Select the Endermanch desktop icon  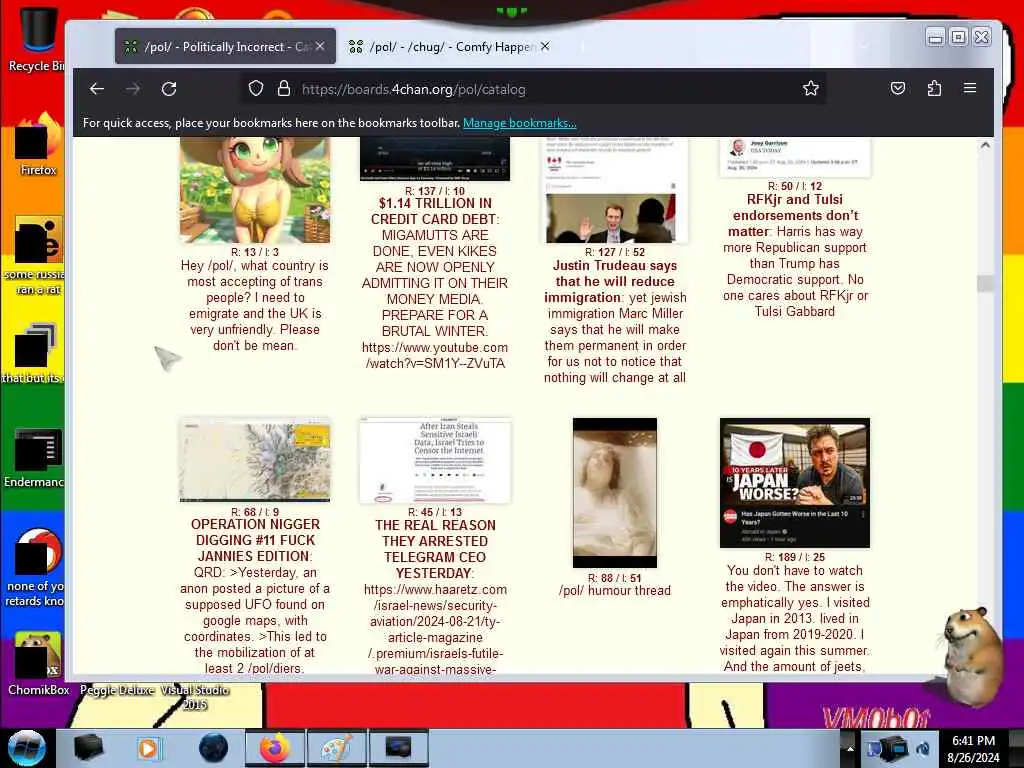click(x=34, y=458)
